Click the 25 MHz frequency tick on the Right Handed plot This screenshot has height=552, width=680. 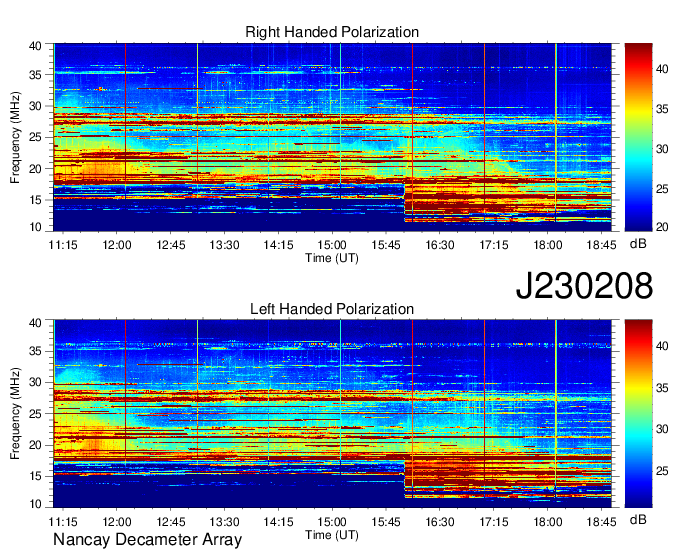(35, 137)
